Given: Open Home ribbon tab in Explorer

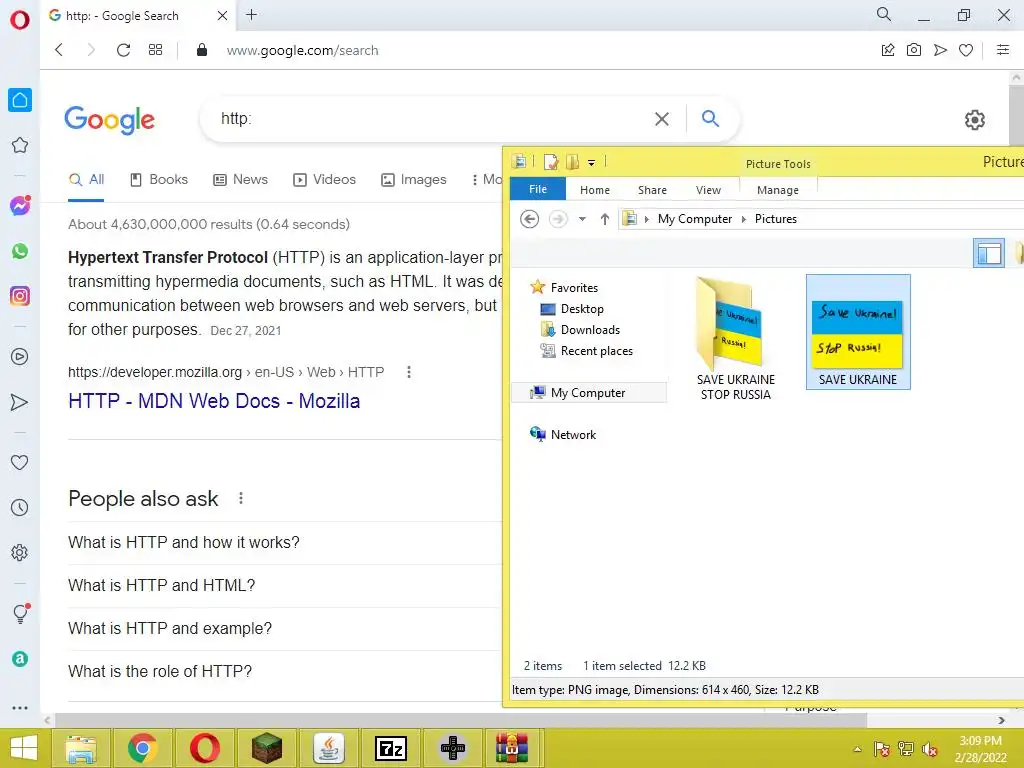Looking at the screenshot, I should pyautogui.click(x=594, y=190).
